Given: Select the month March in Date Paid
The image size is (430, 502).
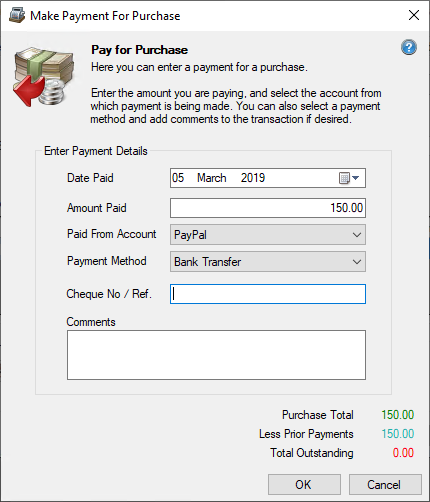Looking at the screenshot, I should (212, 178).
